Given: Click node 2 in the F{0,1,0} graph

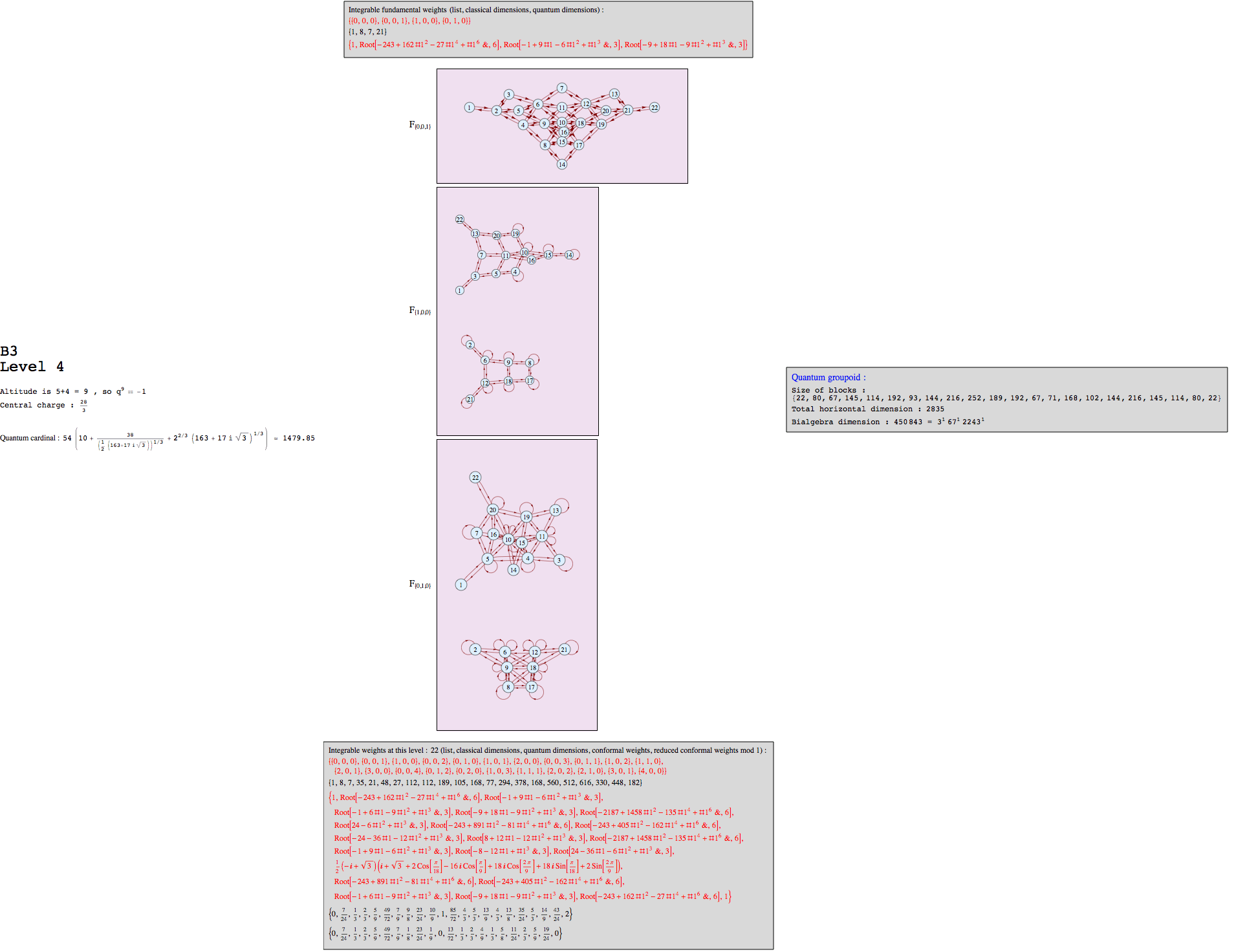Looking at the screenshot, I should (475, 649).
